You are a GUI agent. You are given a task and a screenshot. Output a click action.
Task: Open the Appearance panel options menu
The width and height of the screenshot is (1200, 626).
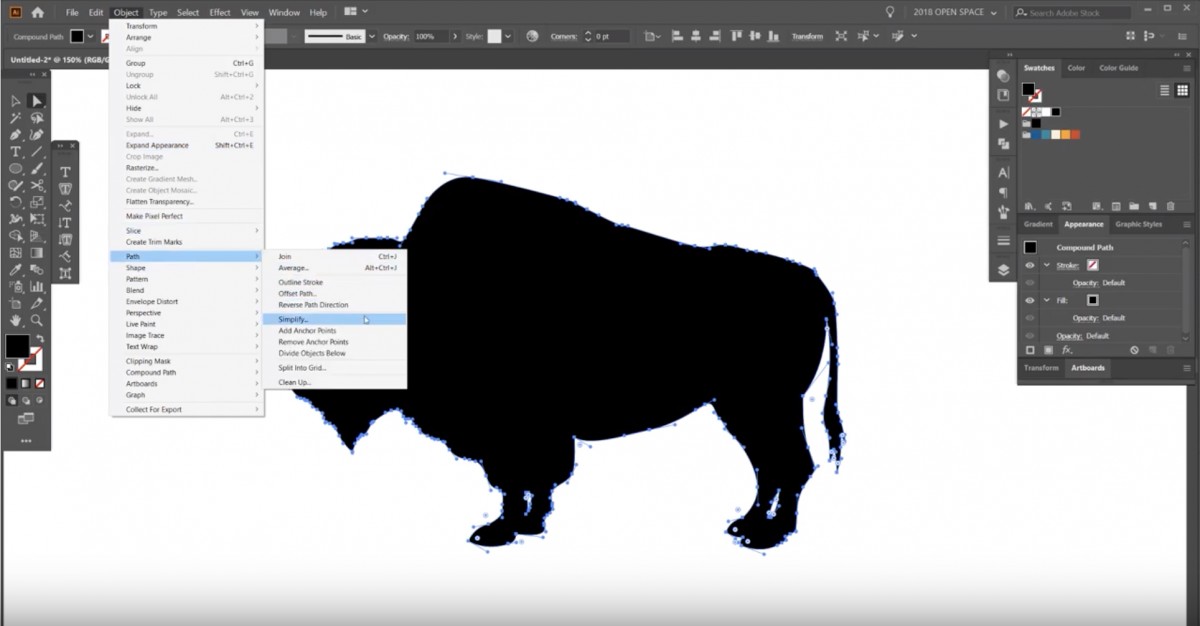(1187, 225)
